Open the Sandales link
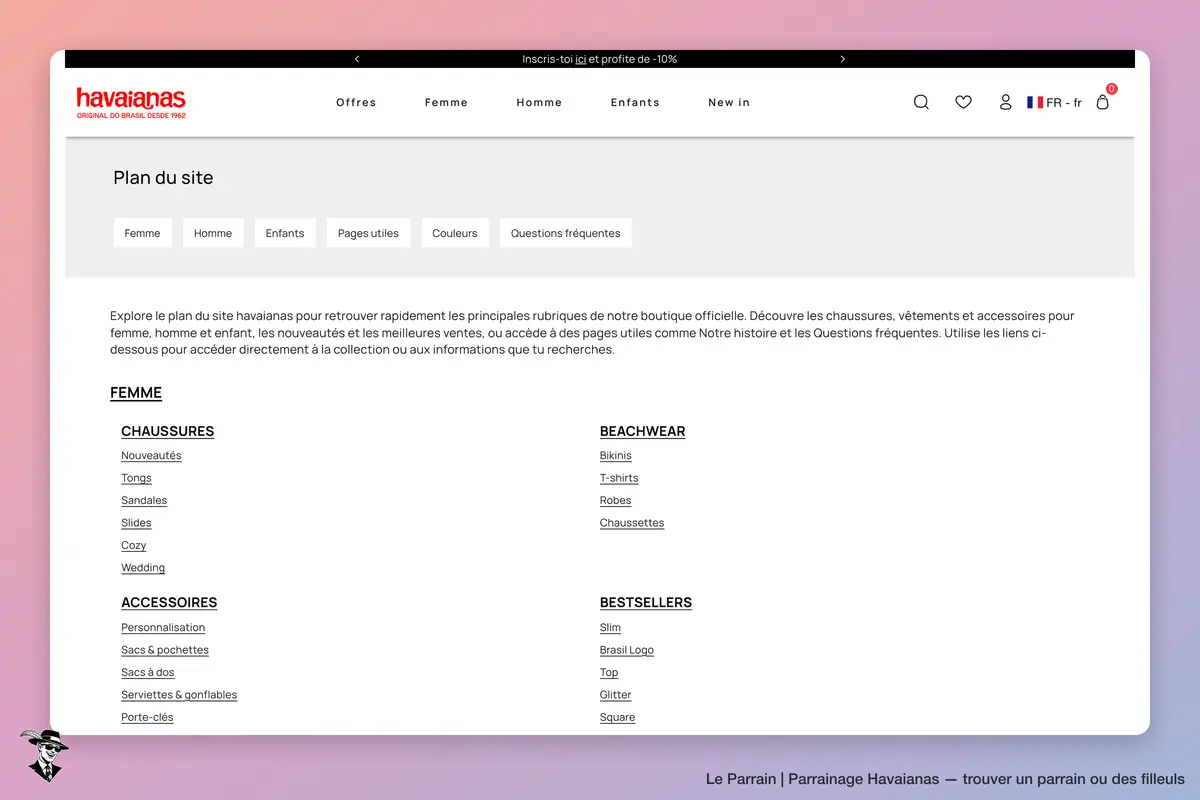Screen dimensions: 1200x800 tap(144, 501)
